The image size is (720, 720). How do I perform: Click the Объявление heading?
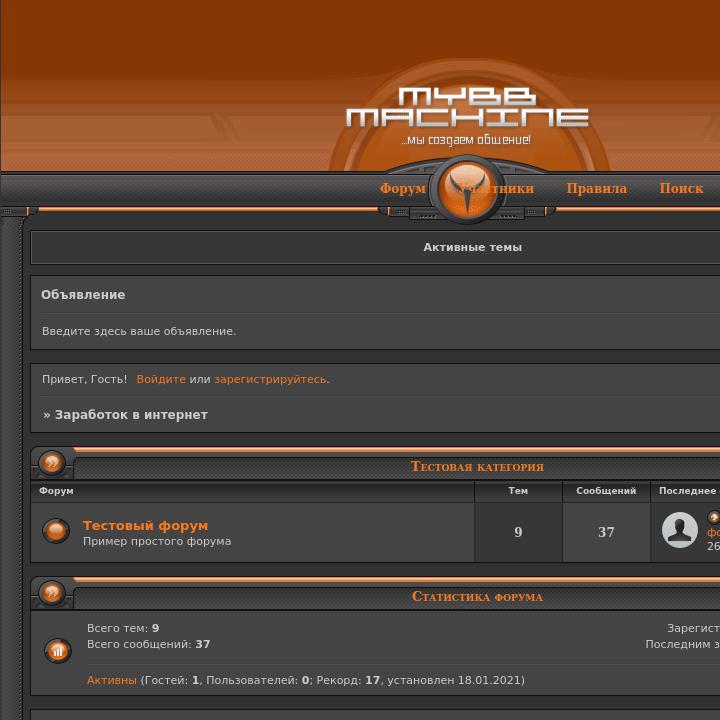(x=83, y=295)
